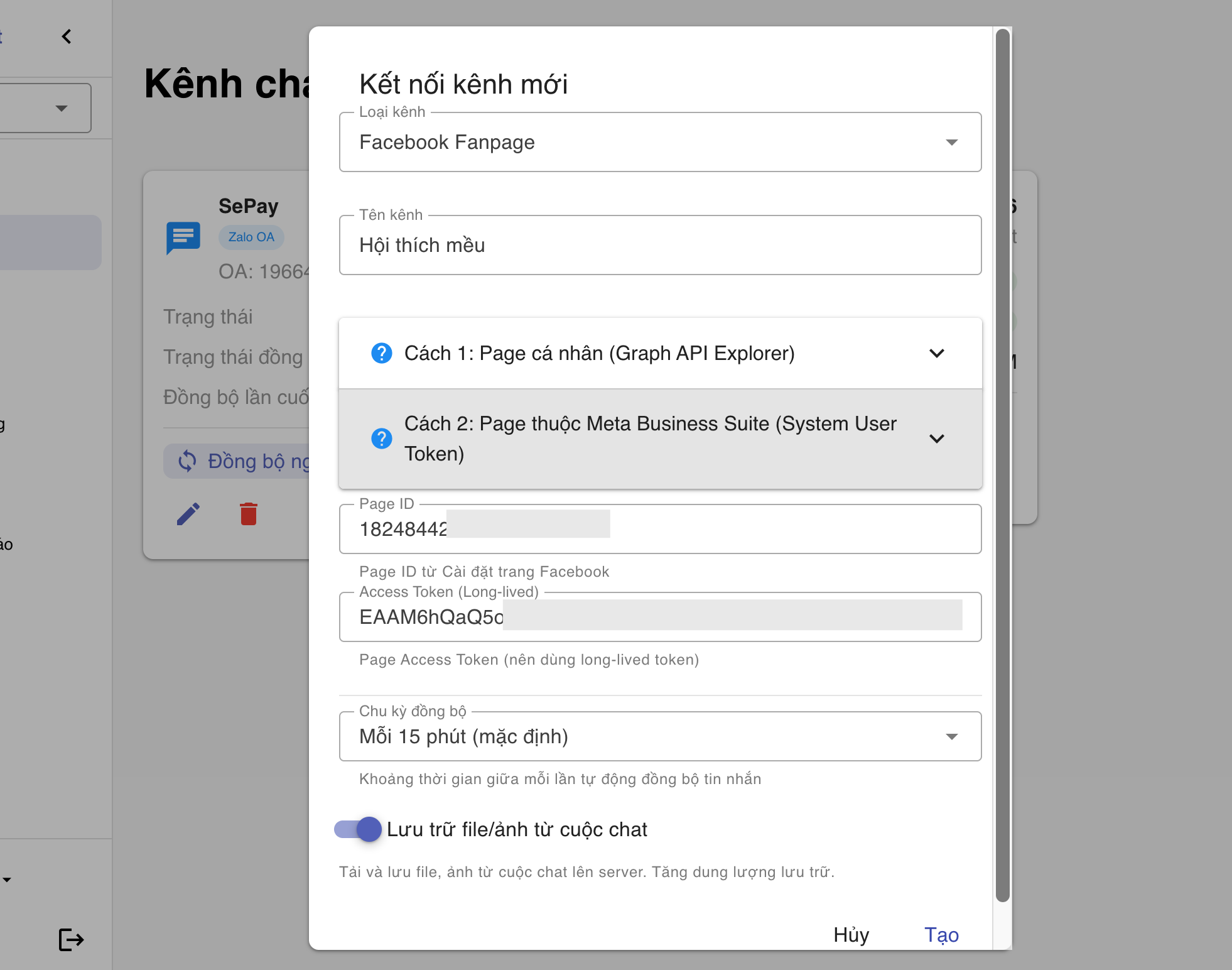The width and height of the screenshot is (1232, 970).
Task: Click the blue chat bubble icon next to SePay
Action: coord(183,237)
